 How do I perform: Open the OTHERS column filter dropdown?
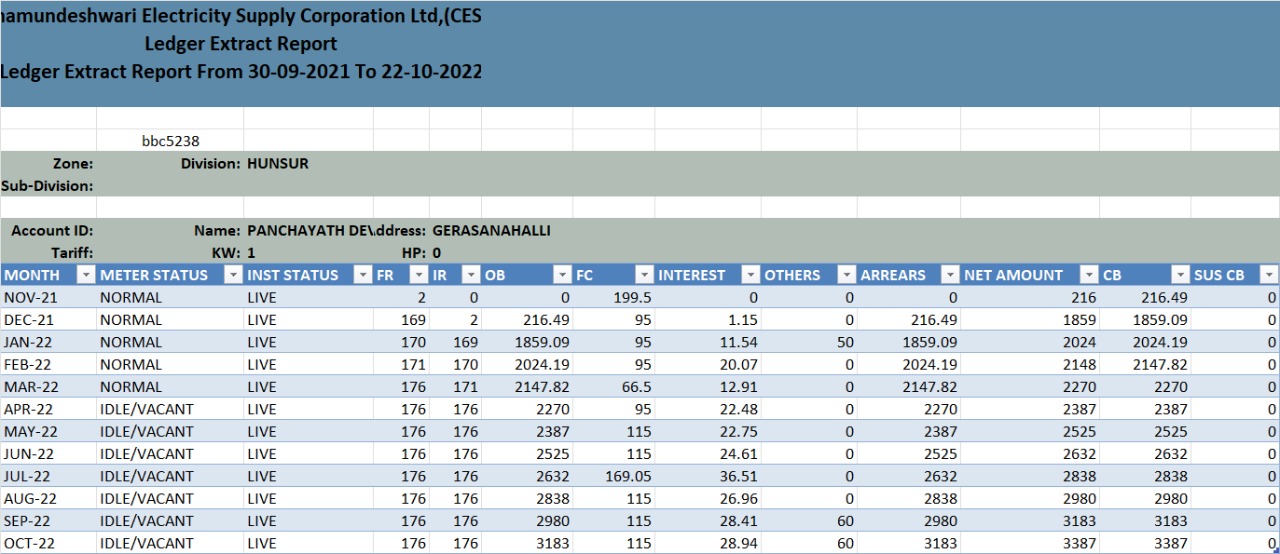(x=847, y=275)
